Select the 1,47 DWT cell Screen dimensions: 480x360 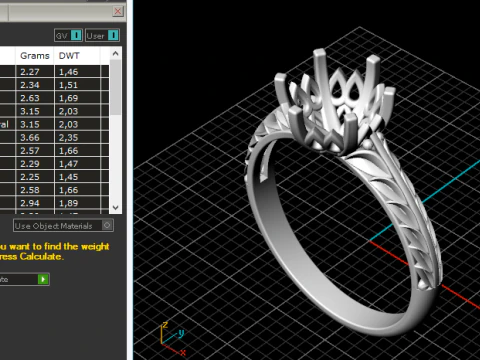[x=77, y=164]
